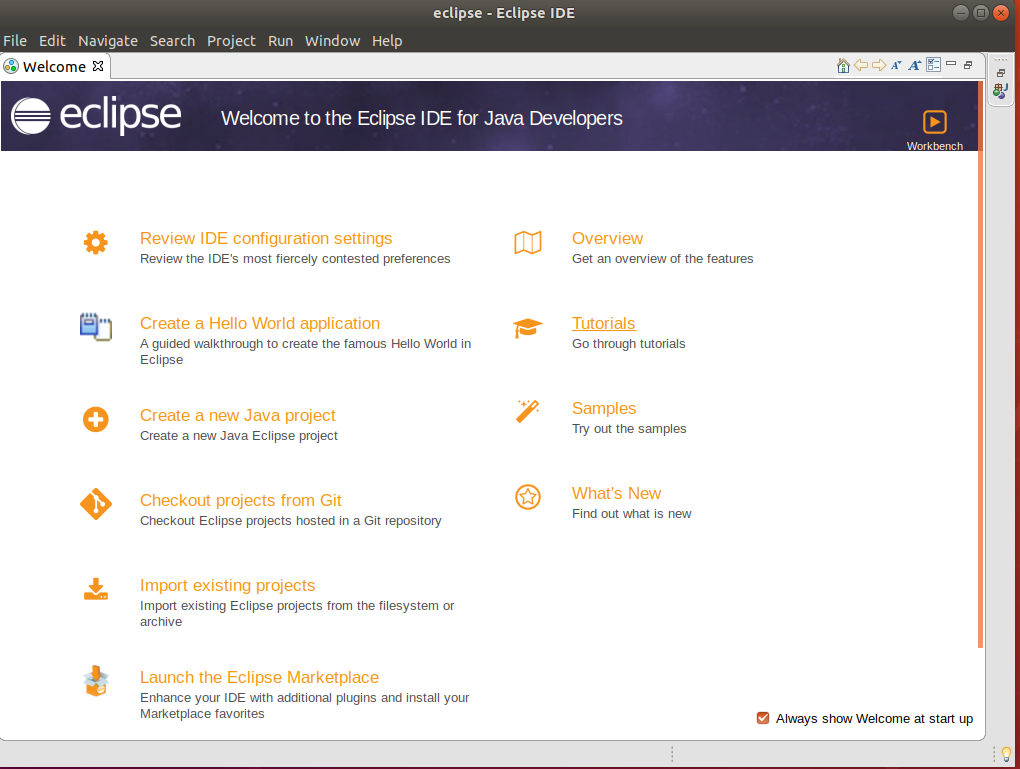Click 'Review the IDE's most fiercely contested preferences' text
Viewport: 1020px width, 769px height.
coord(295,259)
